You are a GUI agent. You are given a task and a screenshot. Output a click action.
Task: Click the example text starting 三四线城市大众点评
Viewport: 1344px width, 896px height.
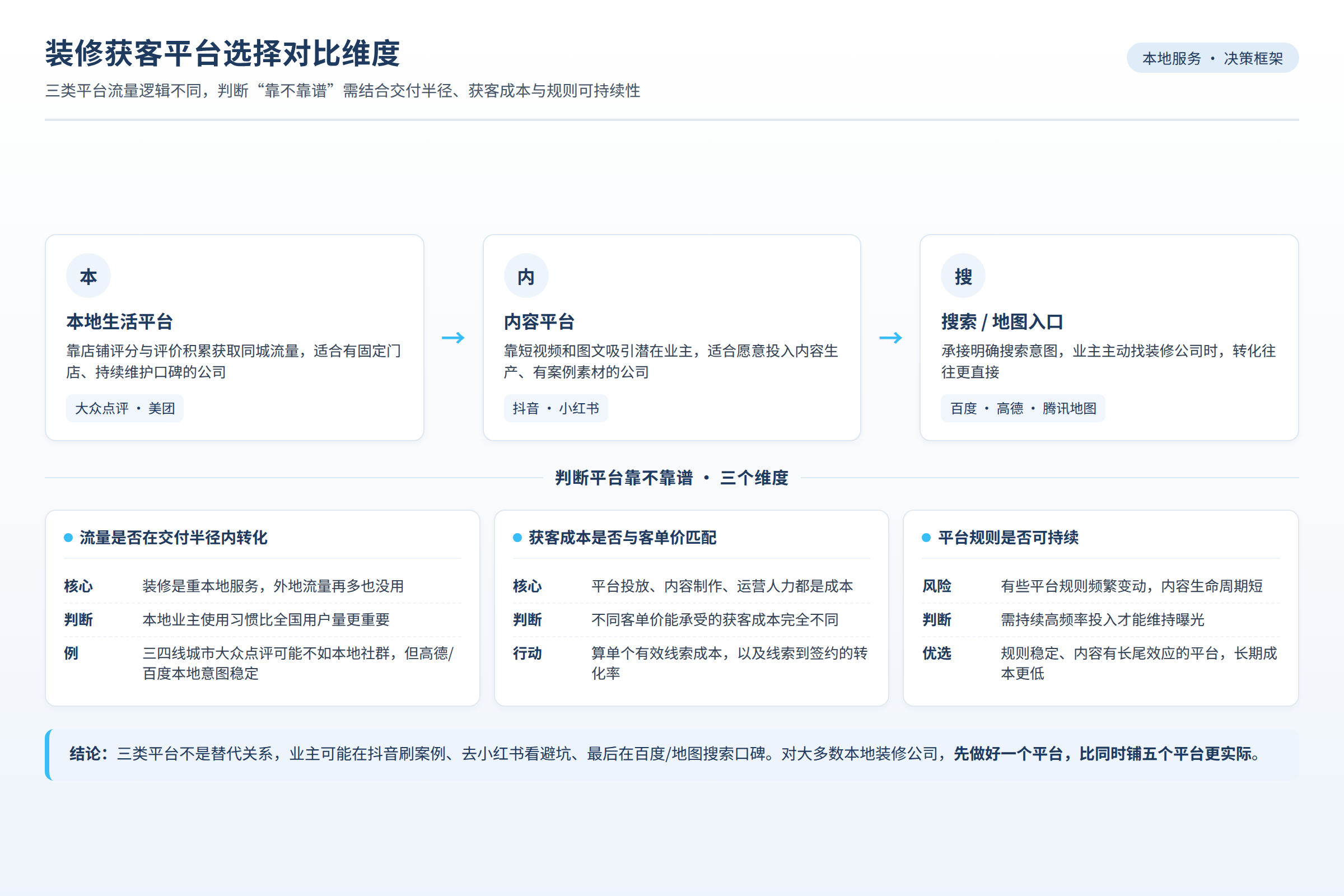point(298,663)
